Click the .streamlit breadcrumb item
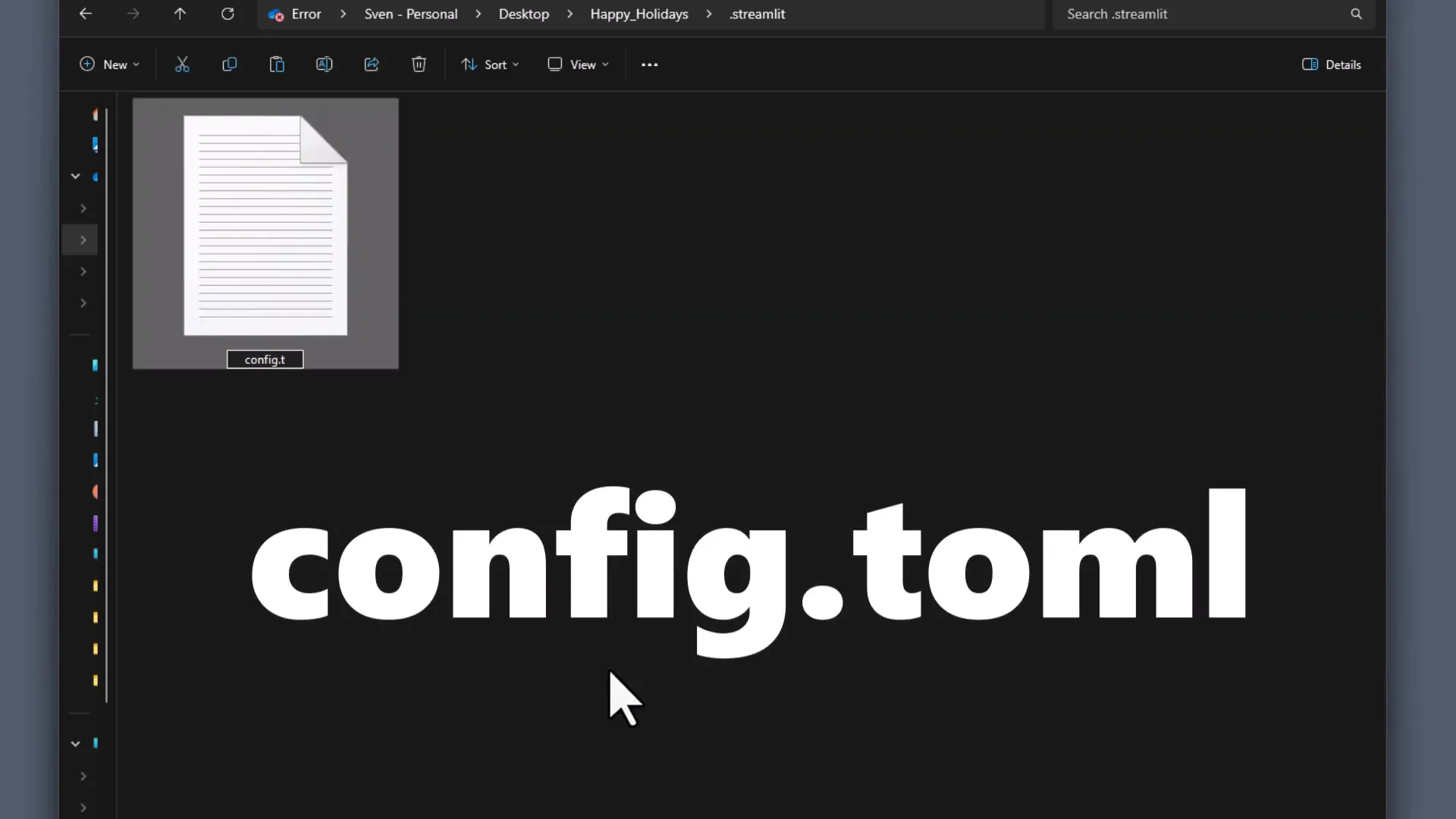 point(757,14)
